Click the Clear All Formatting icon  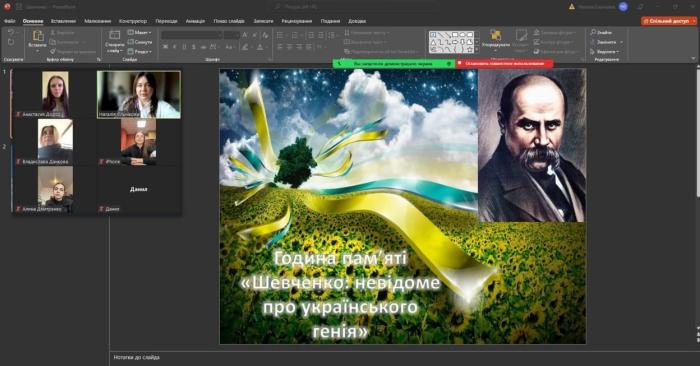point(266,35)
